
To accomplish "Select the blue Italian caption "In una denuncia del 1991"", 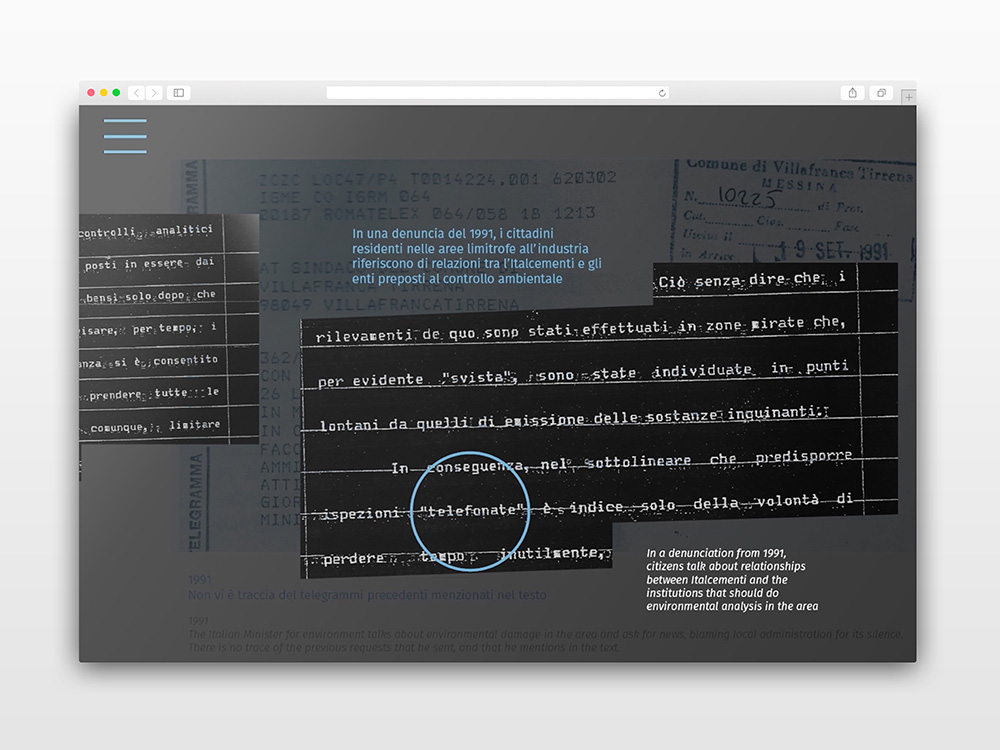I will point(477,256).
